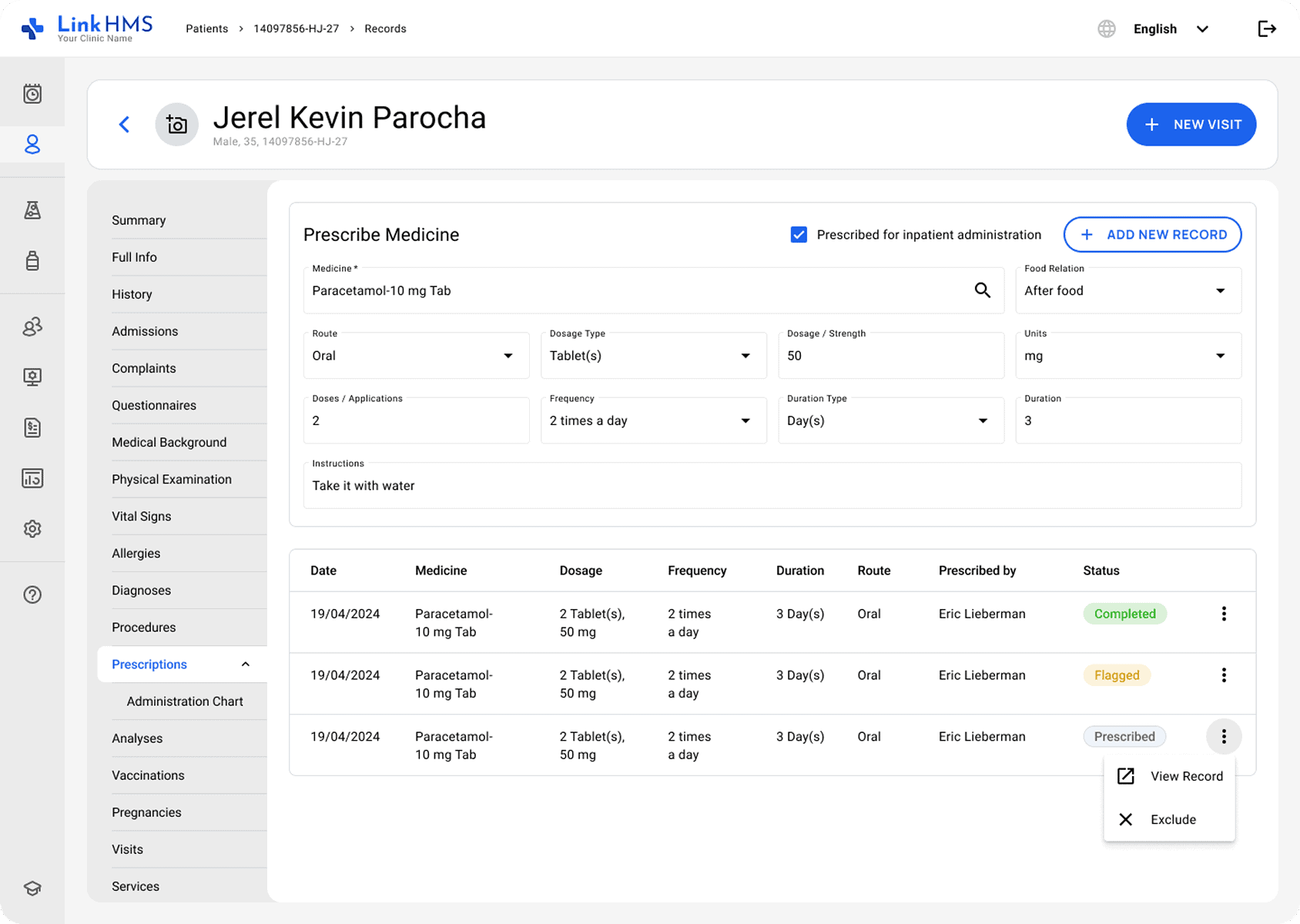The image size is (1300, 924).
Task: Click the help question mark icon
Action: [x=32, y=594]
